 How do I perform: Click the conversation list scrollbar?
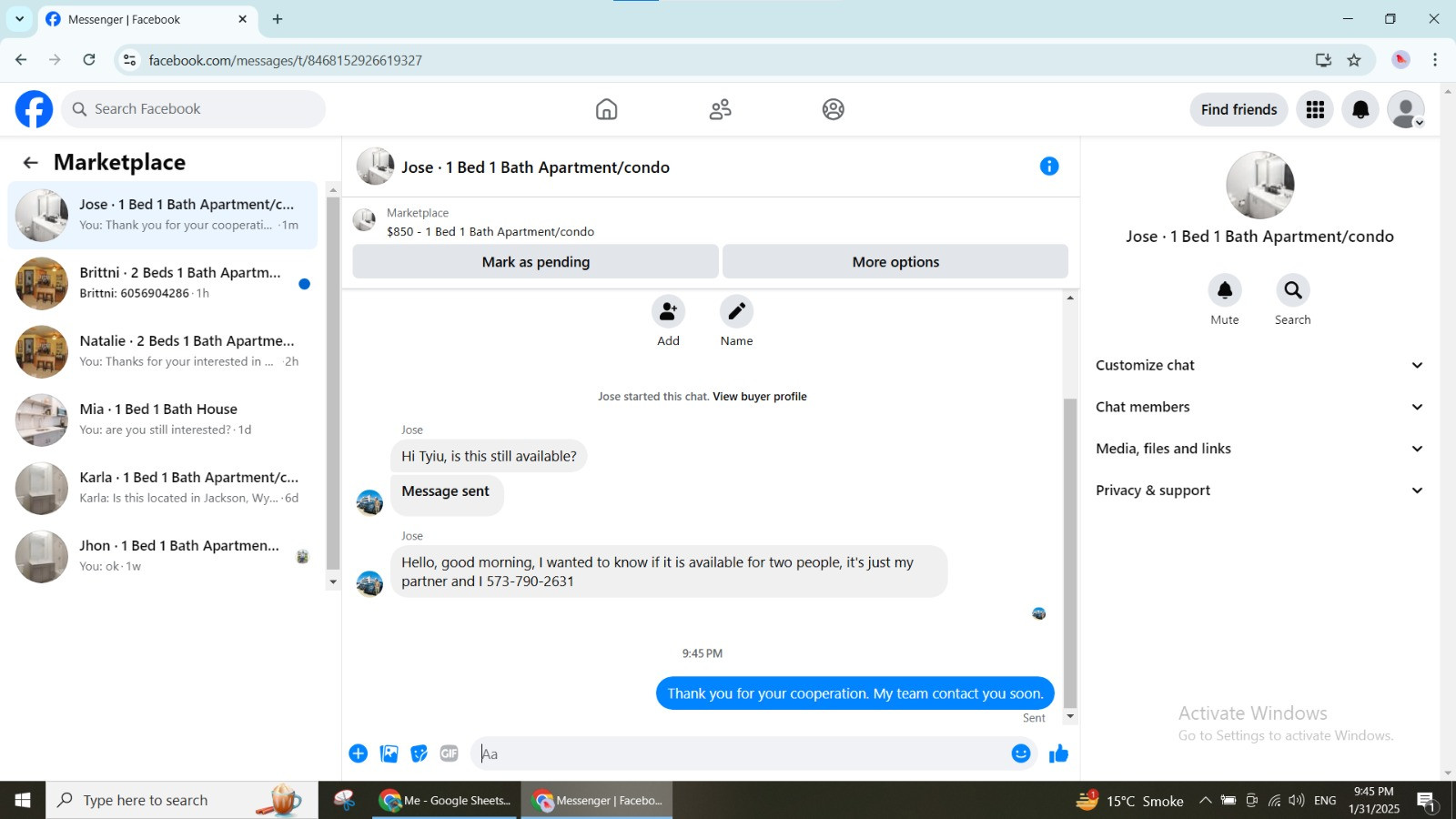332,382
